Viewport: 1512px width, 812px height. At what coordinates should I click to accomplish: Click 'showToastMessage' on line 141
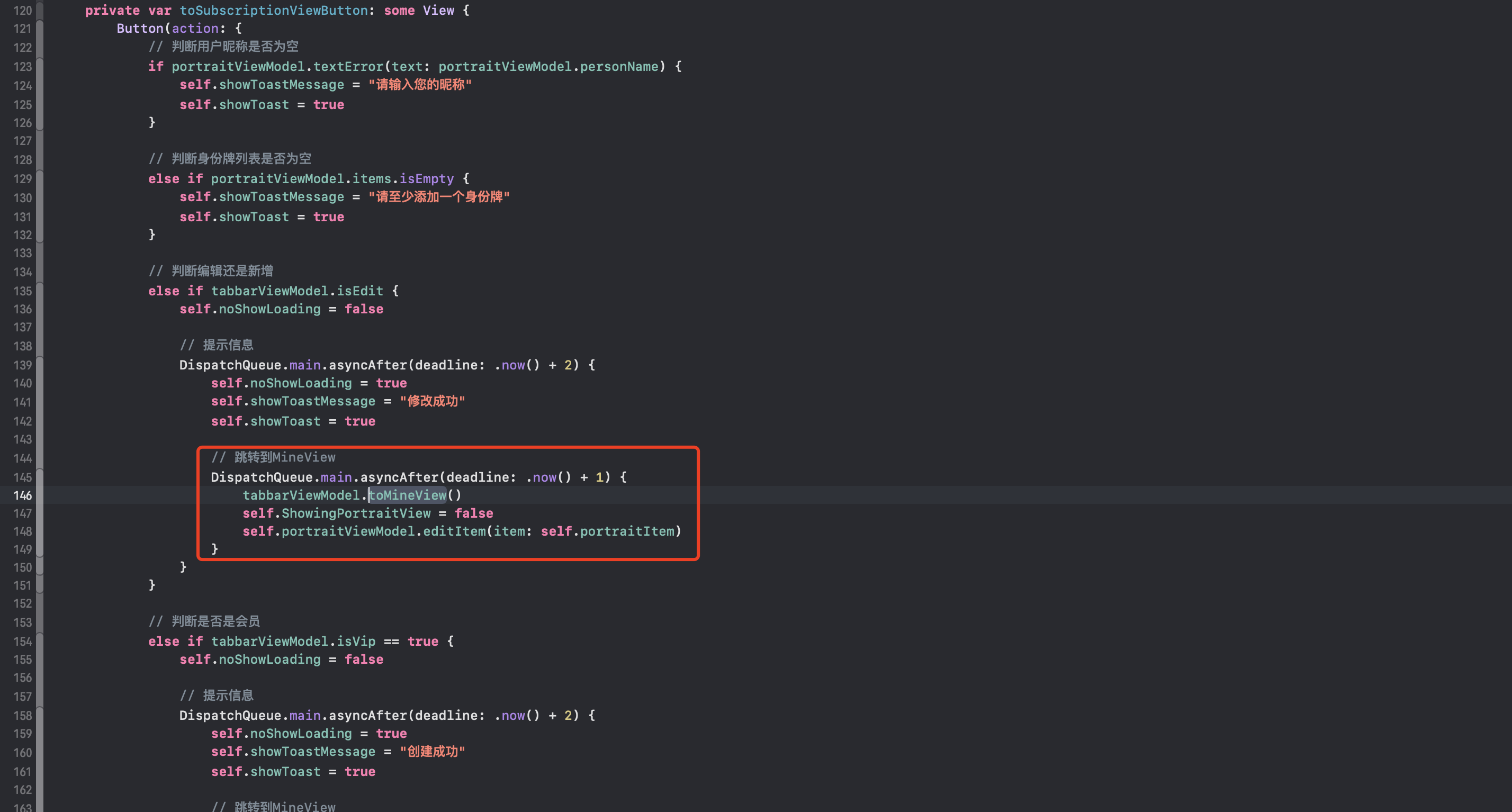pyautogui.click(x=313, y=401)
